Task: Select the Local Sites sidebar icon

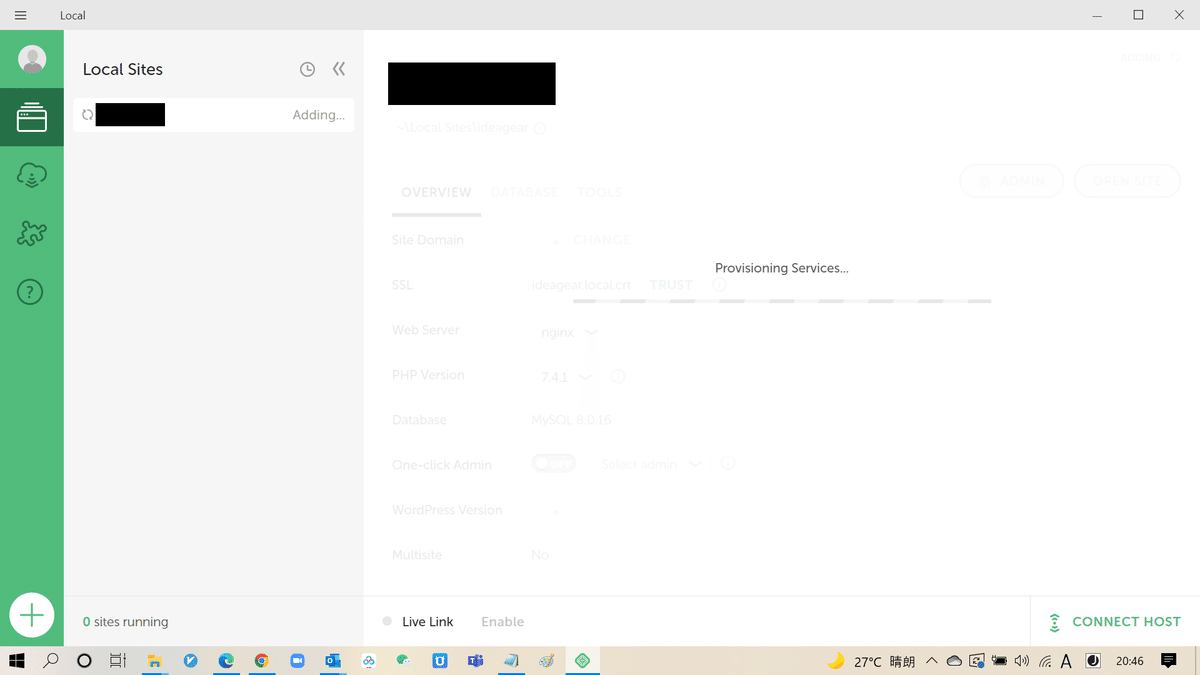Action: pyautogui.click(x=32, y=117)
